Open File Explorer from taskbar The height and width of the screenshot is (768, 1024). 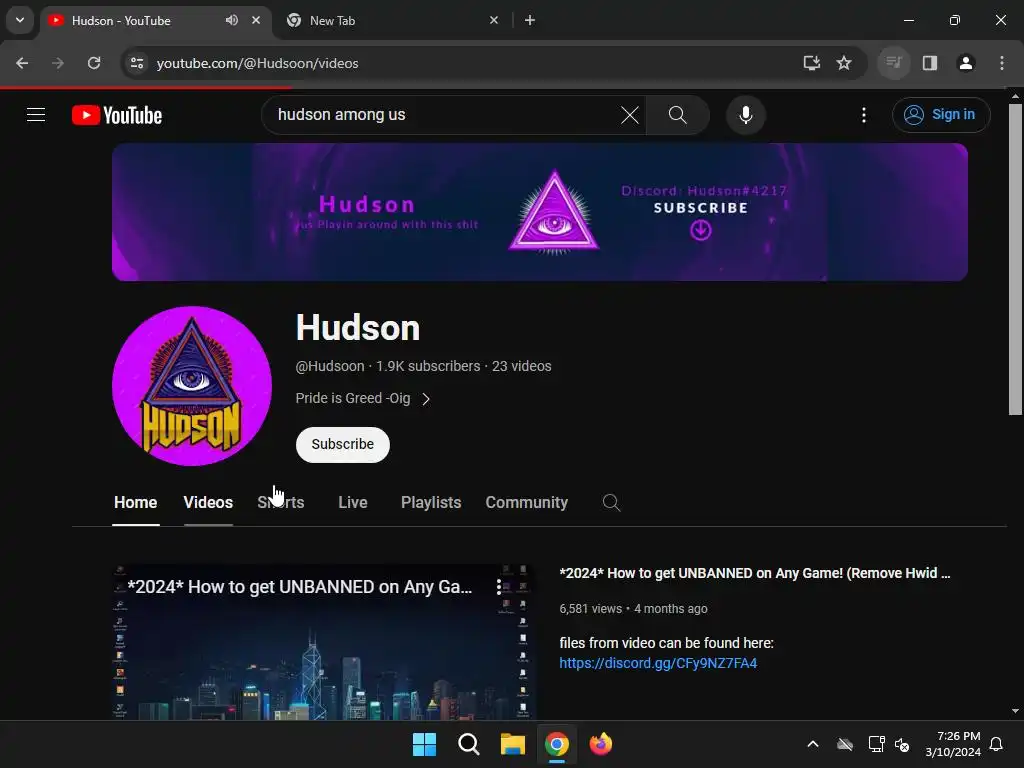(513, 744)
